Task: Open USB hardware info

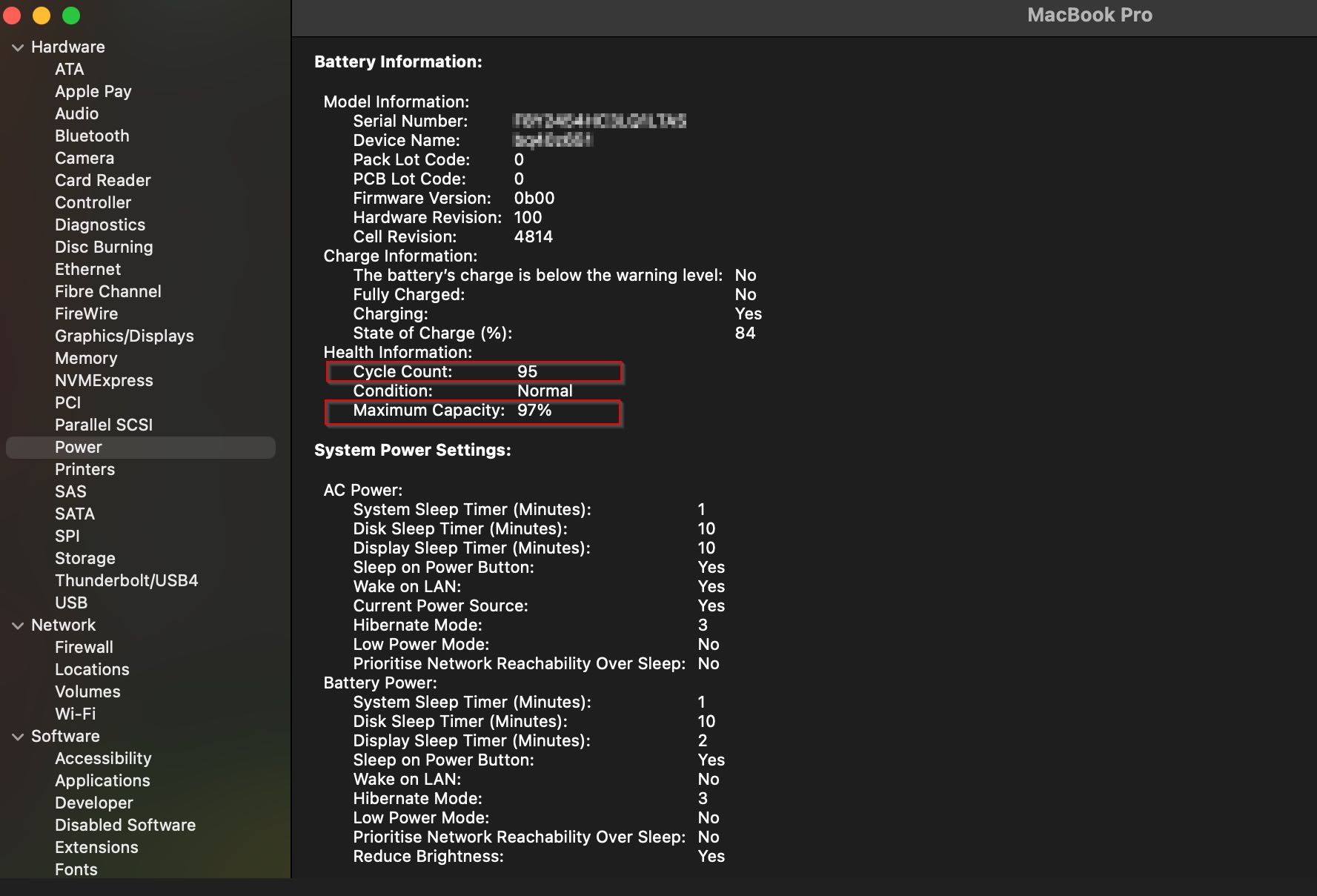Action: click(x=71, y=603)
